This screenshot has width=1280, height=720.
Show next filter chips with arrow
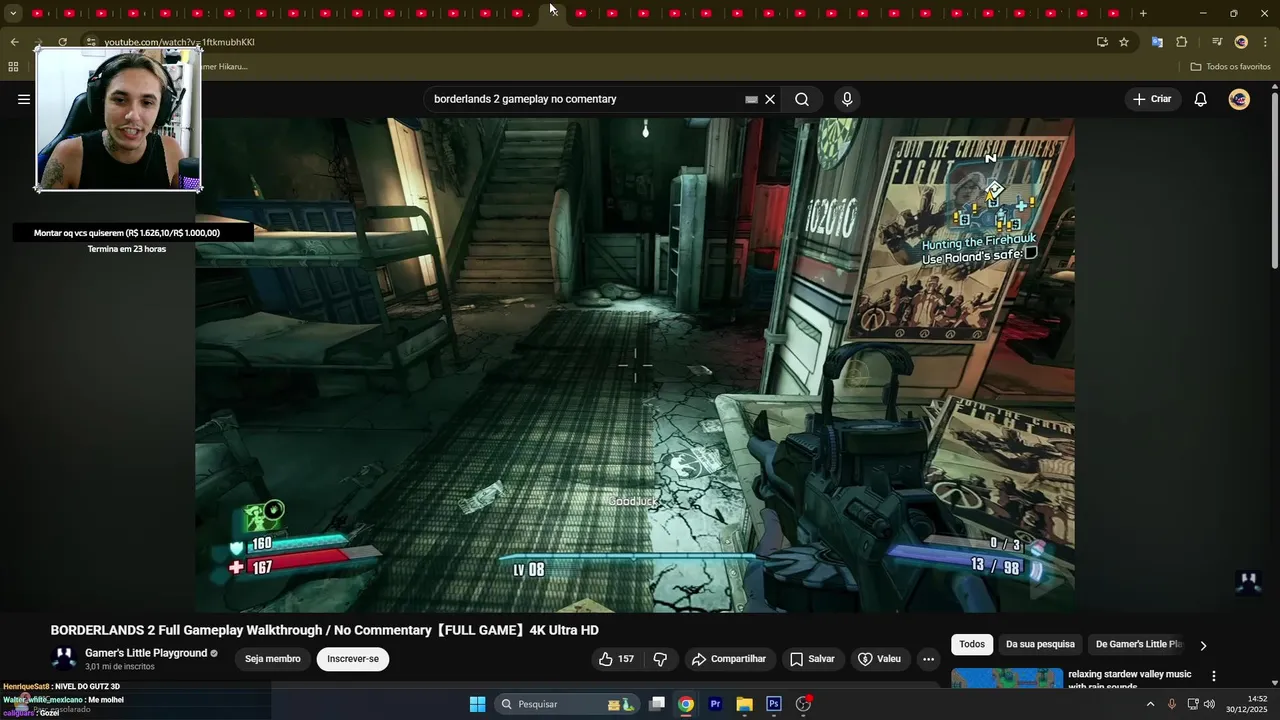coord(1203,645)
